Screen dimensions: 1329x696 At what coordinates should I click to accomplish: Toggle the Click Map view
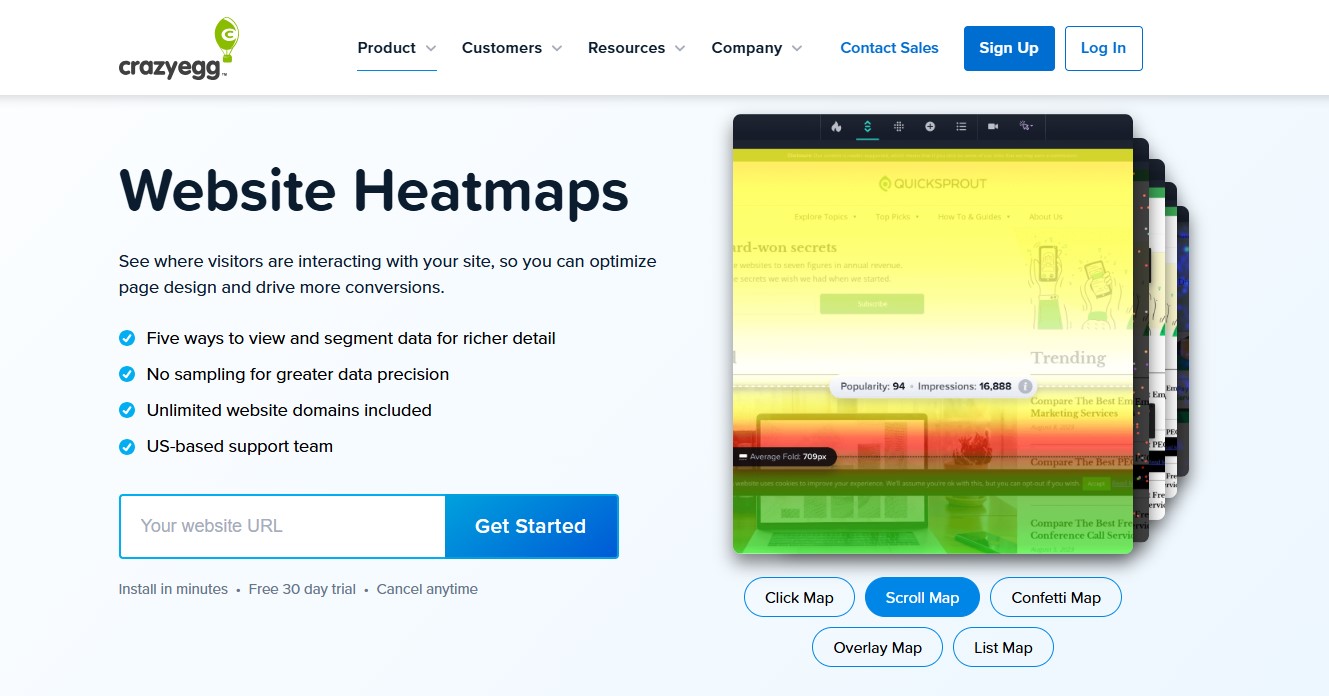click(x=799, y=597)
